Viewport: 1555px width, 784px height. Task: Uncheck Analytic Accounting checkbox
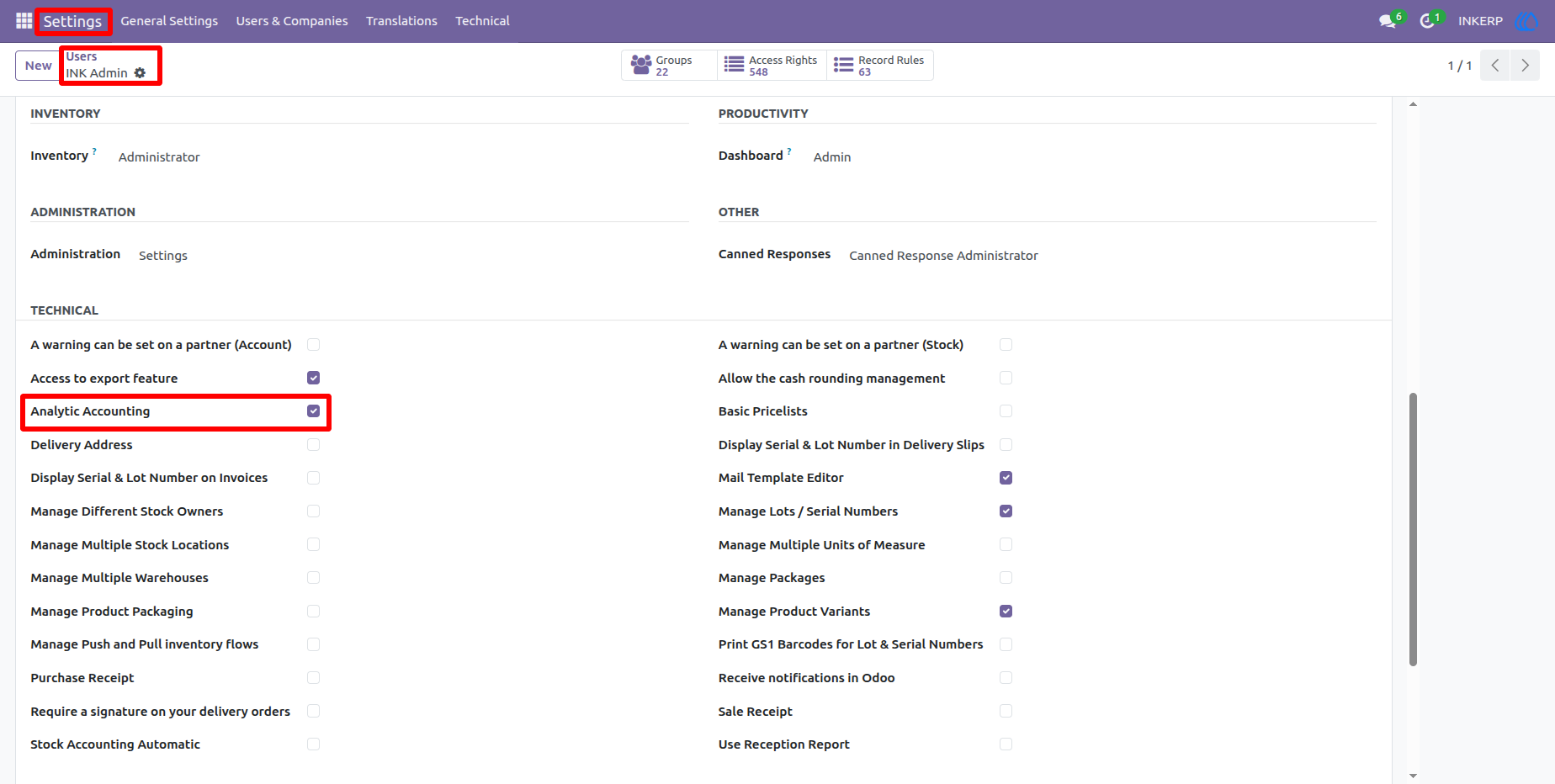[313, 411]
